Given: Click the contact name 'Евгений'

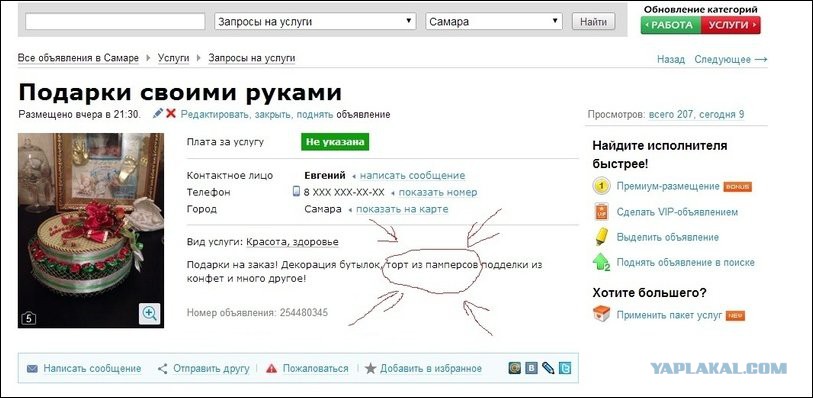Looking at the screenshot, I should coord(325,176).
